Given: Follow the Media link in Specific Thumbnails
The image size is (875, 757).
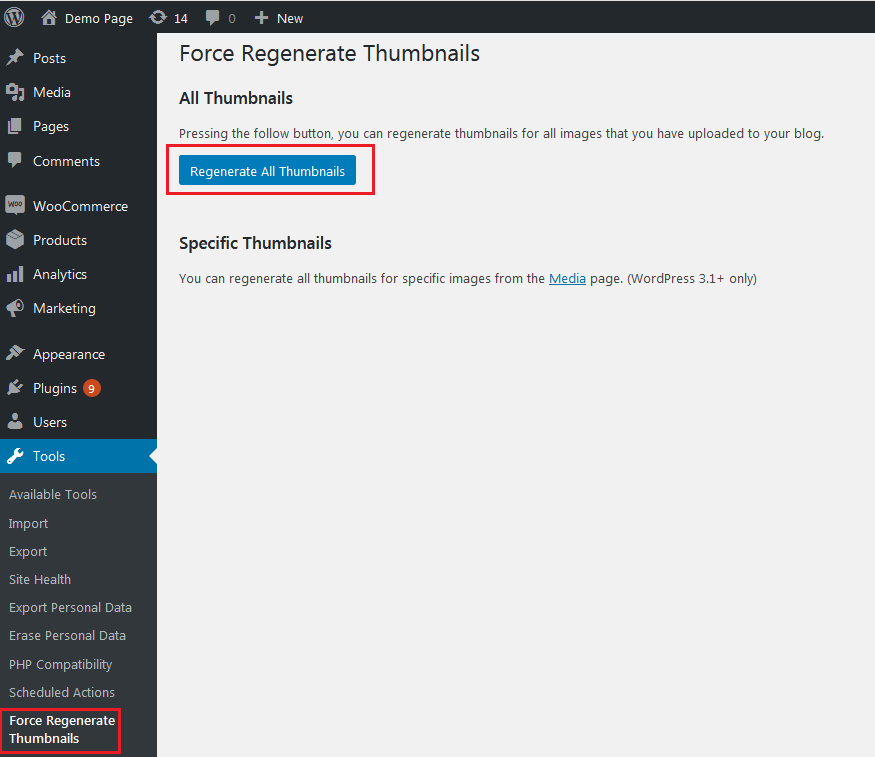Looking at the screenshot, I should coord(567,278).
